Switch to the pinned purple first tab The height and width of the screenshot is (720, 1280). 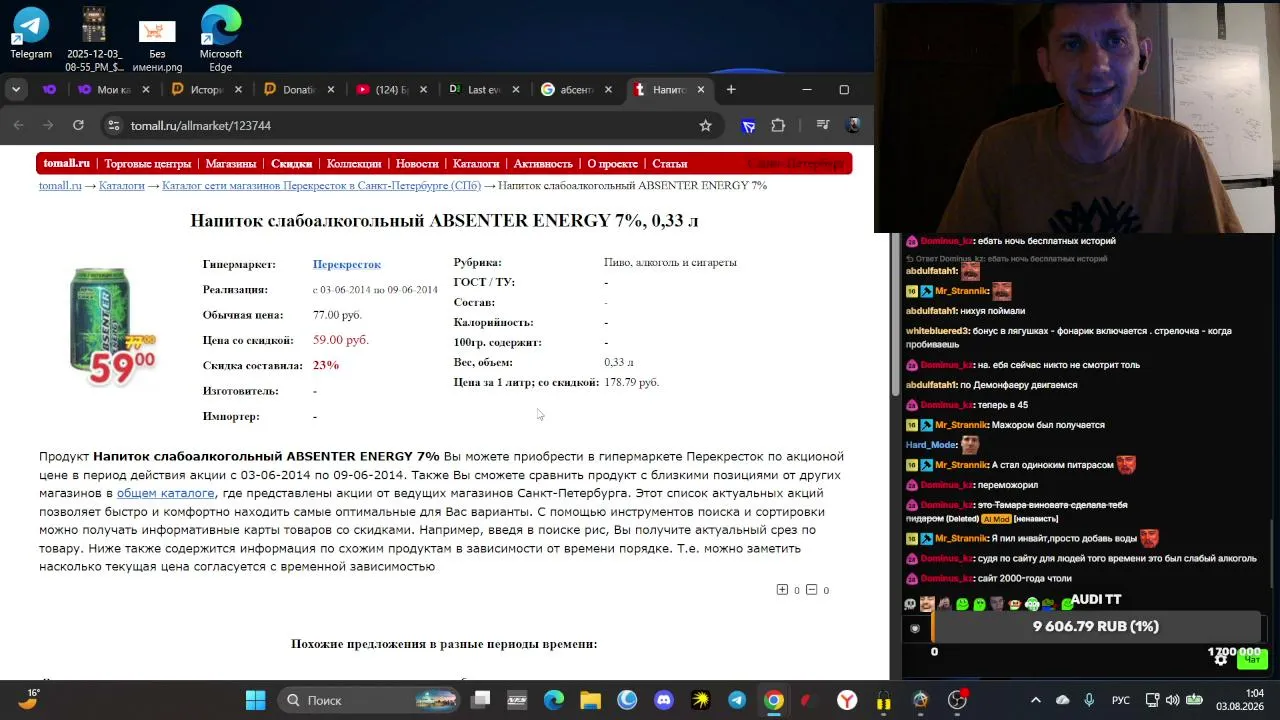tap(49, 89)
